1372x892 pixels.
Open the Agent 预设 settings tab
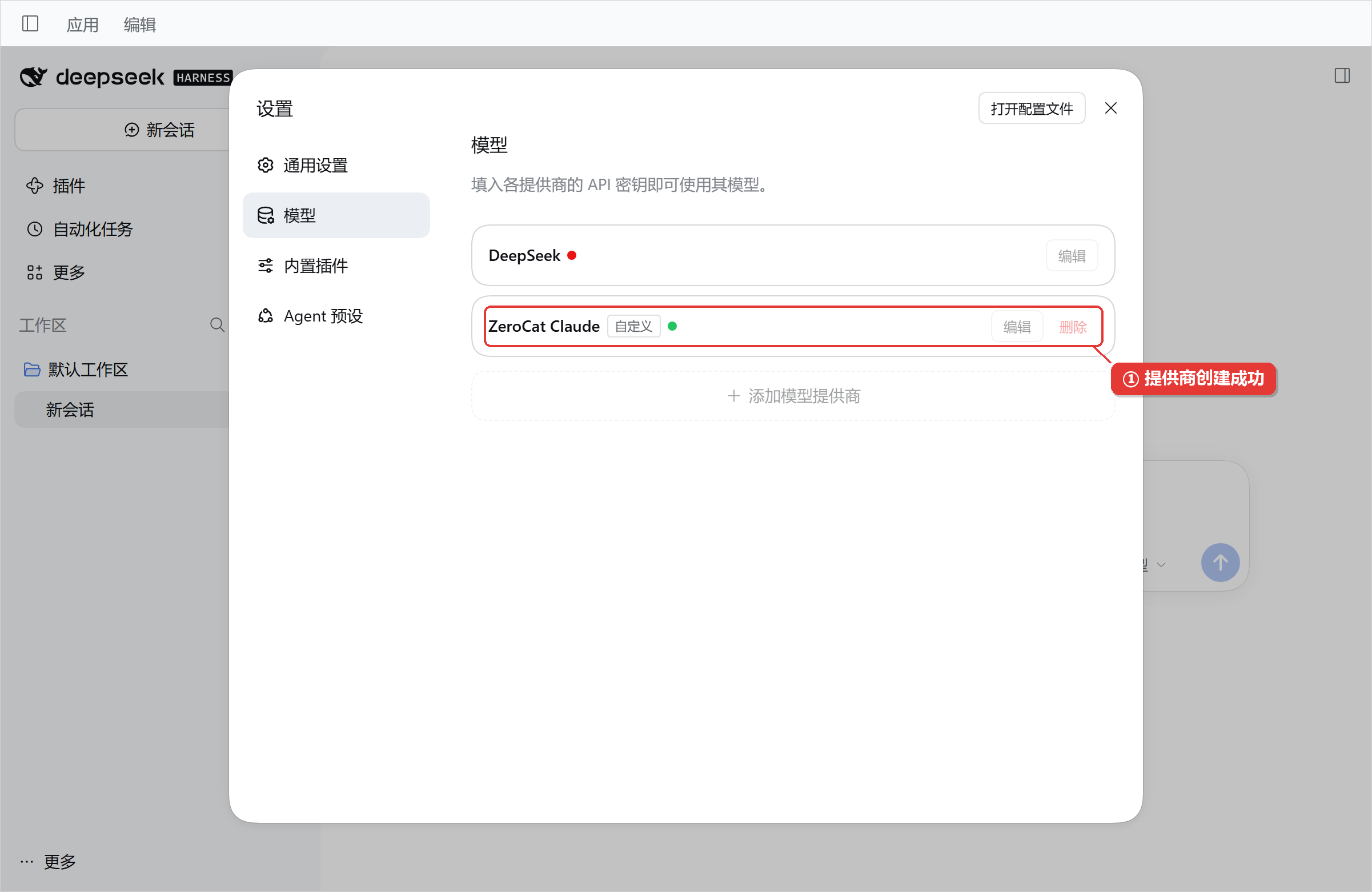336,316
